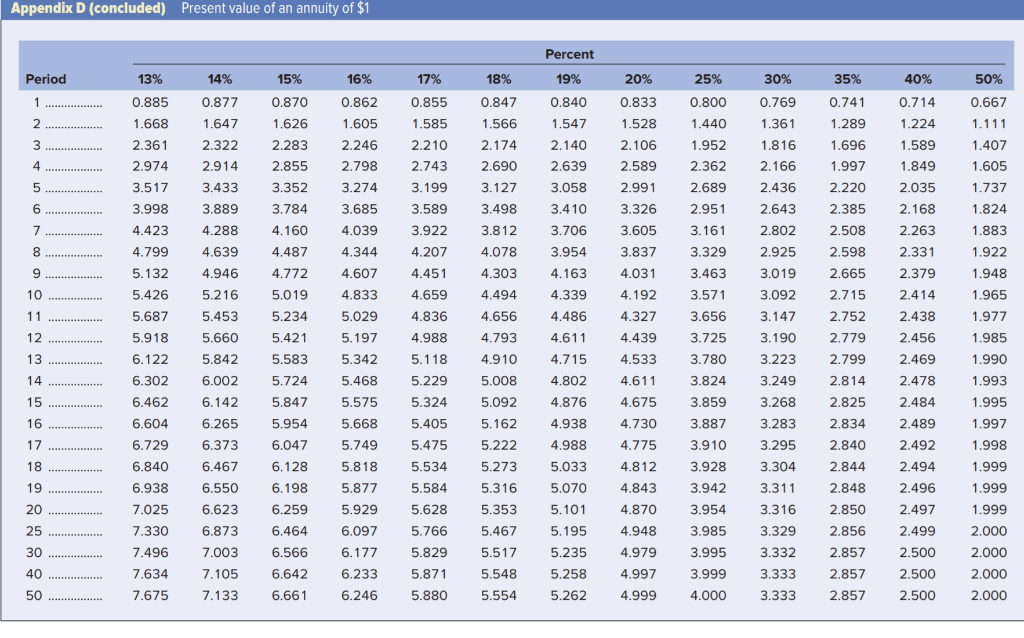
Task: Click value 4.948 in period 25
Action: click(x=638, y=532)
